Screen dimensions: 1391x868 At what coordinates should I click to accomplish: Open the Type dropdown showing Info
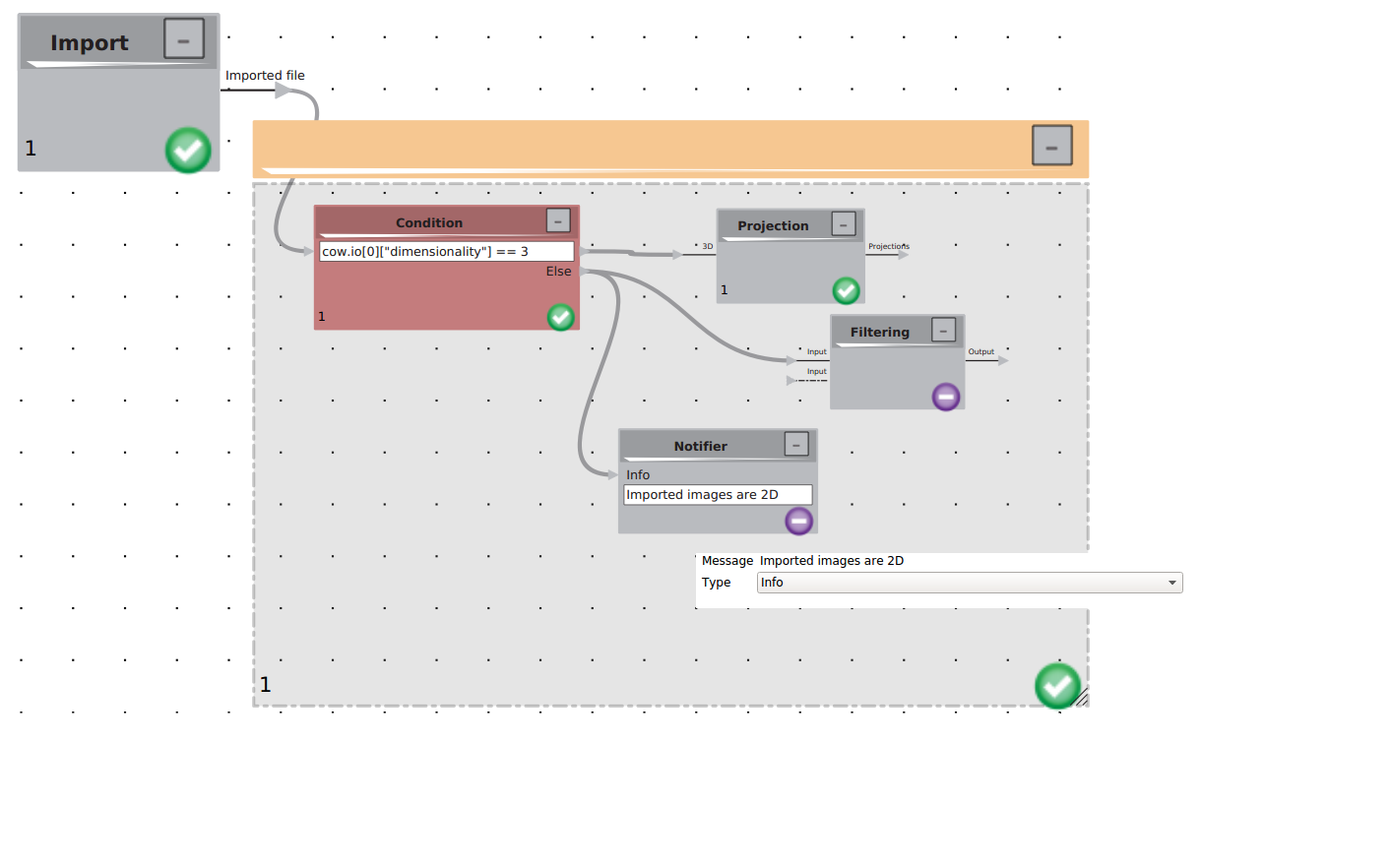(x=970, y=583)
